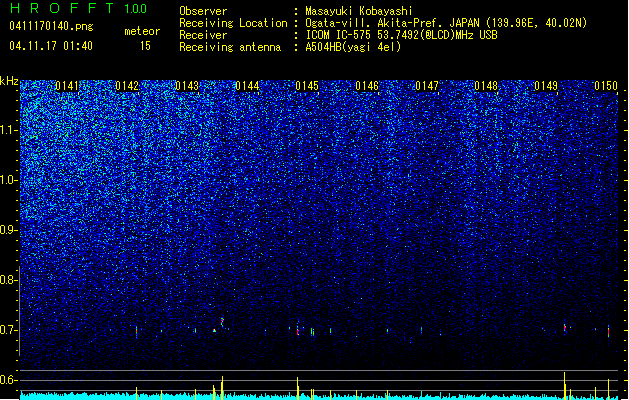The height and width of the screenshot is (400, 629).
Task: Click the curved meteor echo after 0143
Action: 223,323
